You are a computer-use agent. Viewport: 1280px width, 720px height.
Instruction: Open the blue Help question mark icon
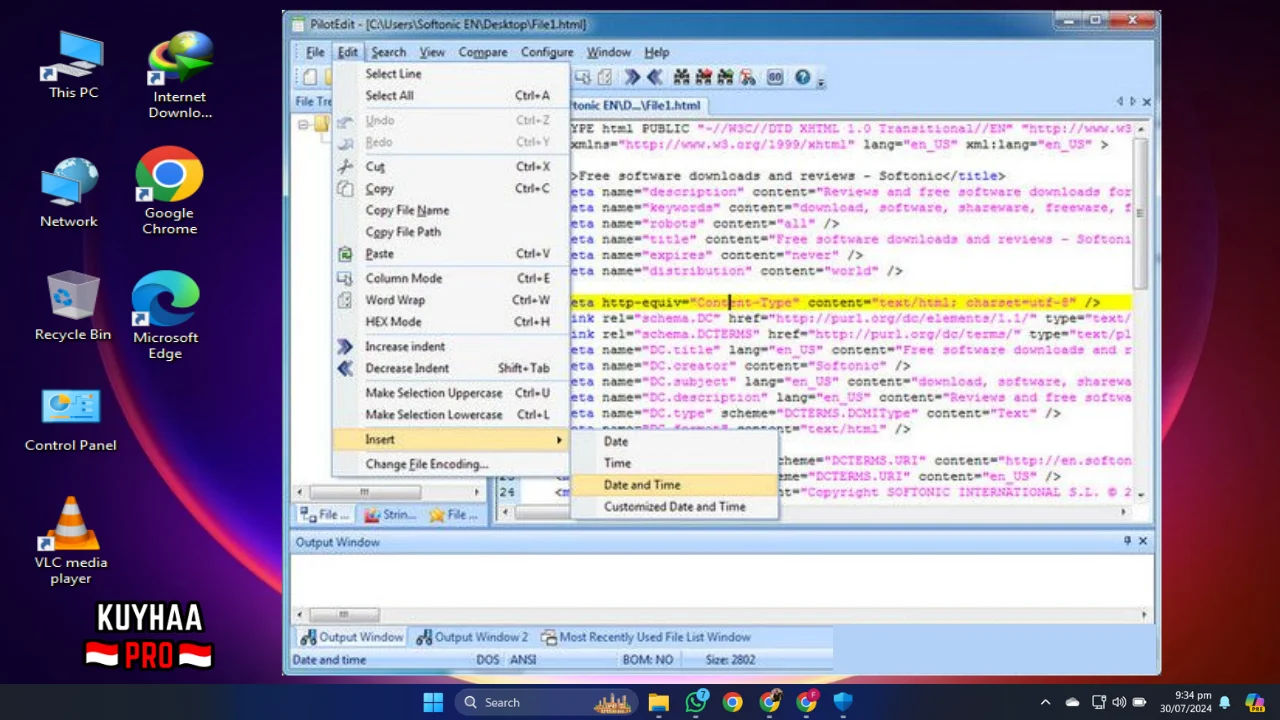pyautogui.click(x=802, y=77)
